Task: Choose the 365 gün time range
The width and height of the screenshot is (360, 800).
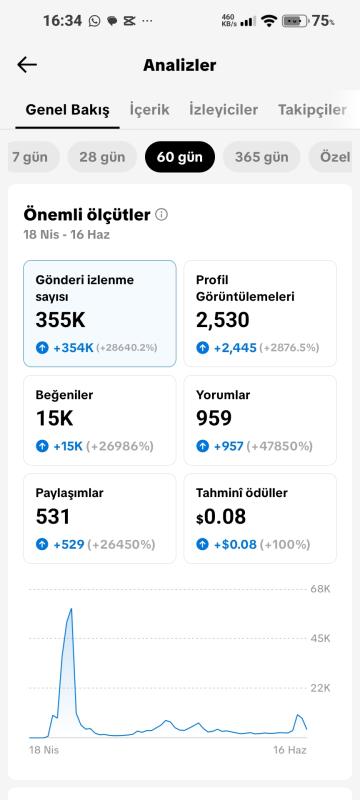Action: [261, 157]
